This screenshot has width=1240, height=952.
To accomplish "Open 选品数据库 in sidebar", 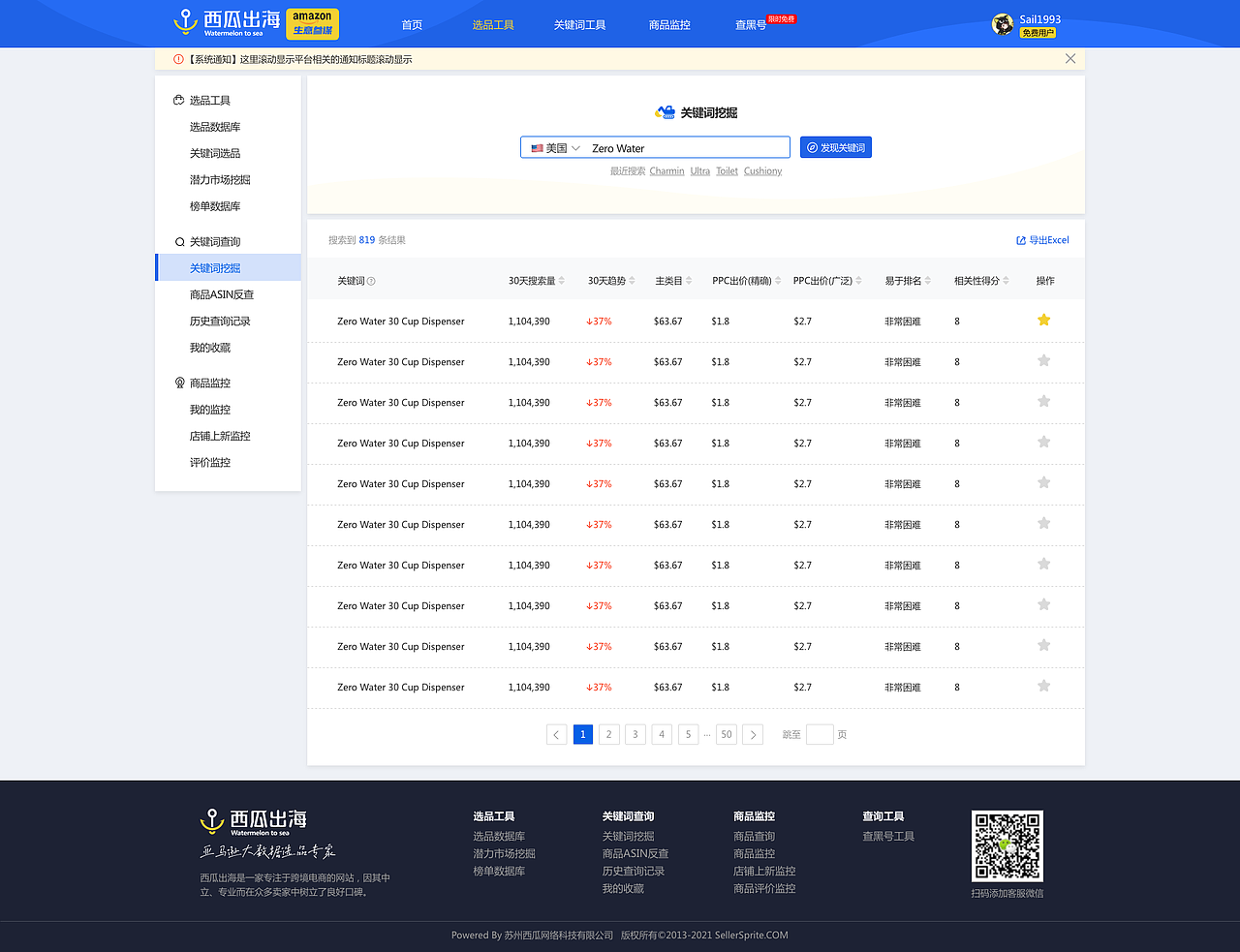I will pos(215,127).
